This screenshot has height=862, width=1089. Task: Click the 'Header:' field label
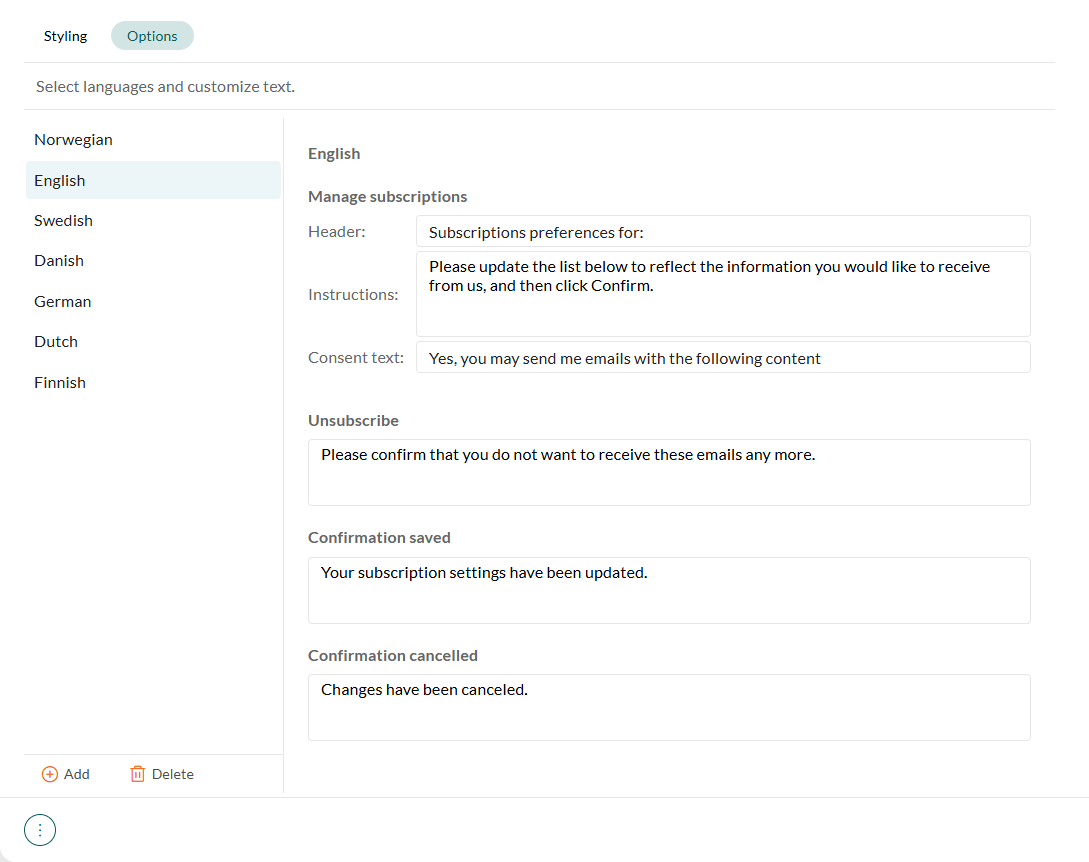(x=337, y=231)
